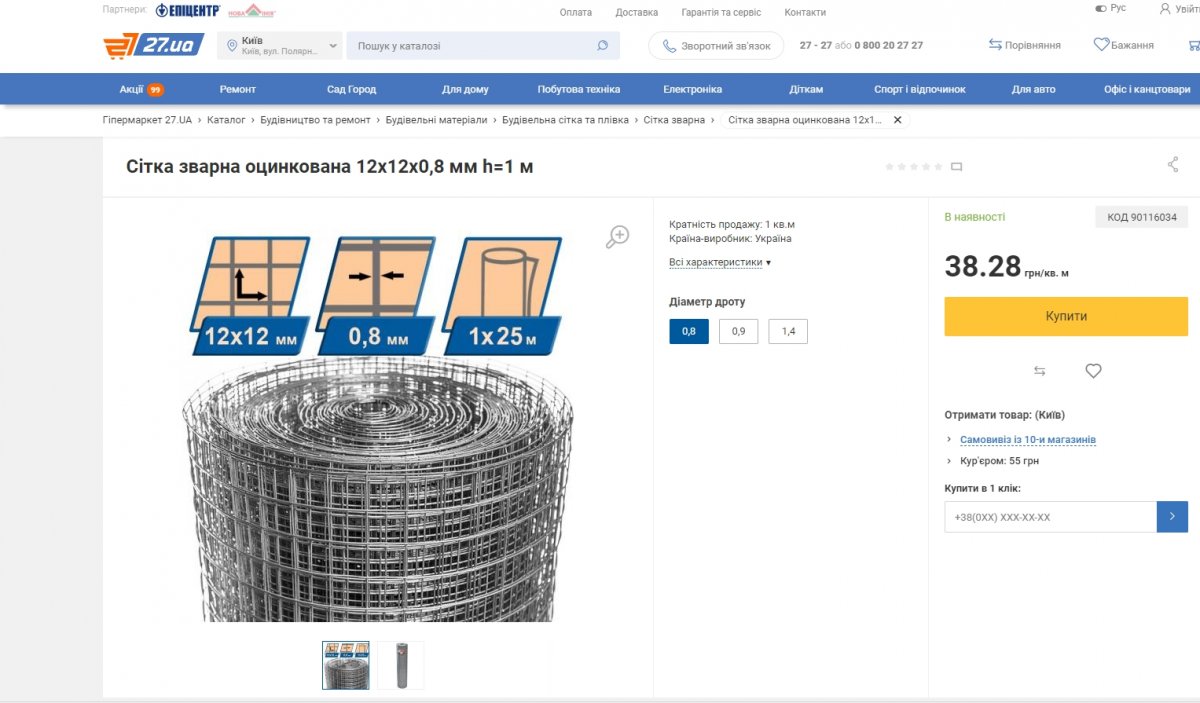This screenshot has height=703, width=1200.
Task: Open the Для дому category
Action: 465,89
